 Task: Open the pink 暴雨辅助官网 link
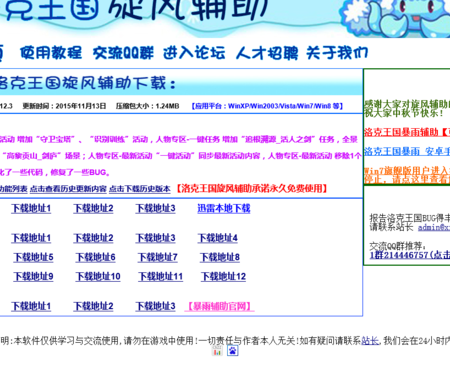(219, 306)
